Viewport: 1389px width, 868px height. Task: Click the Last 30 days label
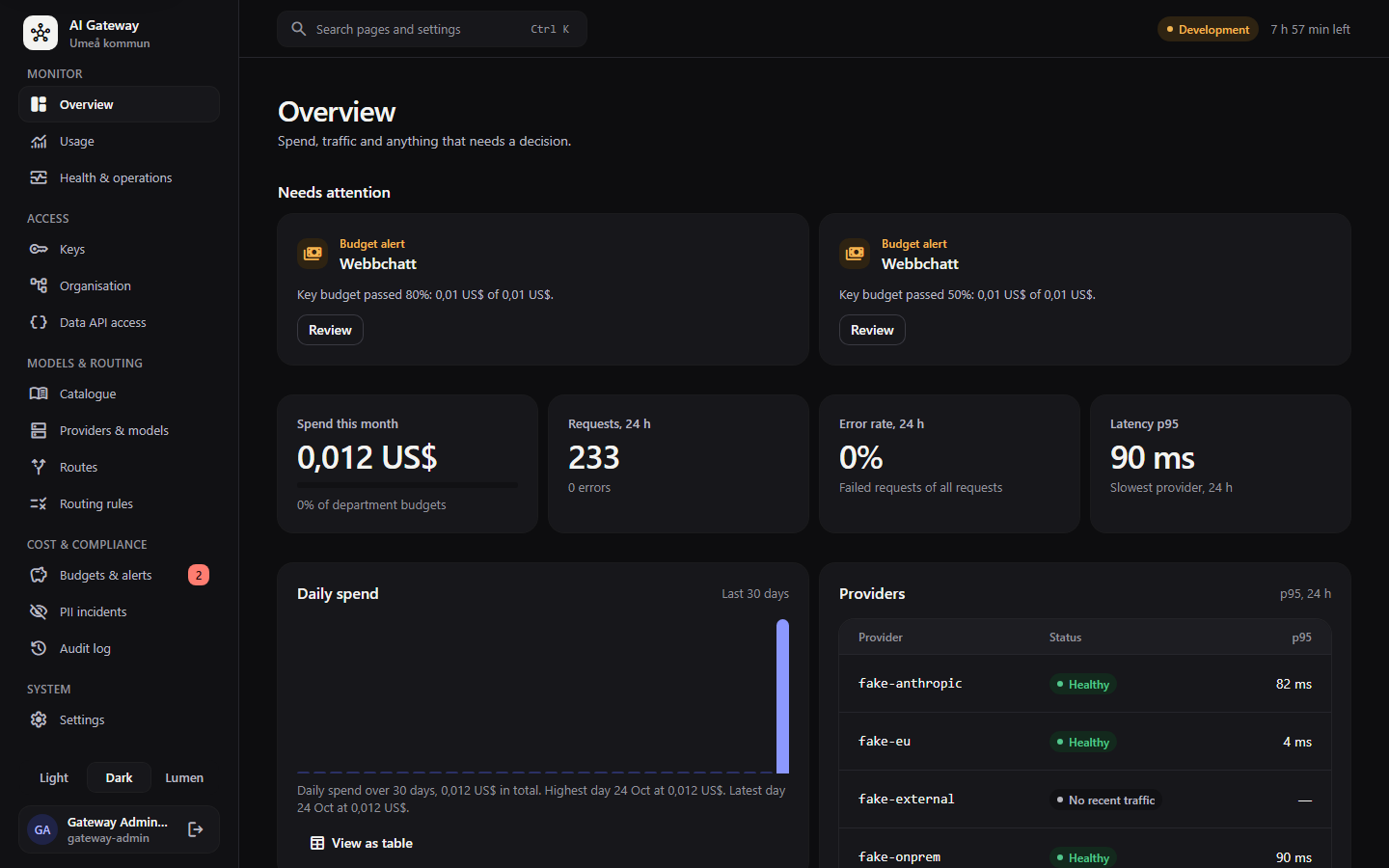click(x=755, y=593)
